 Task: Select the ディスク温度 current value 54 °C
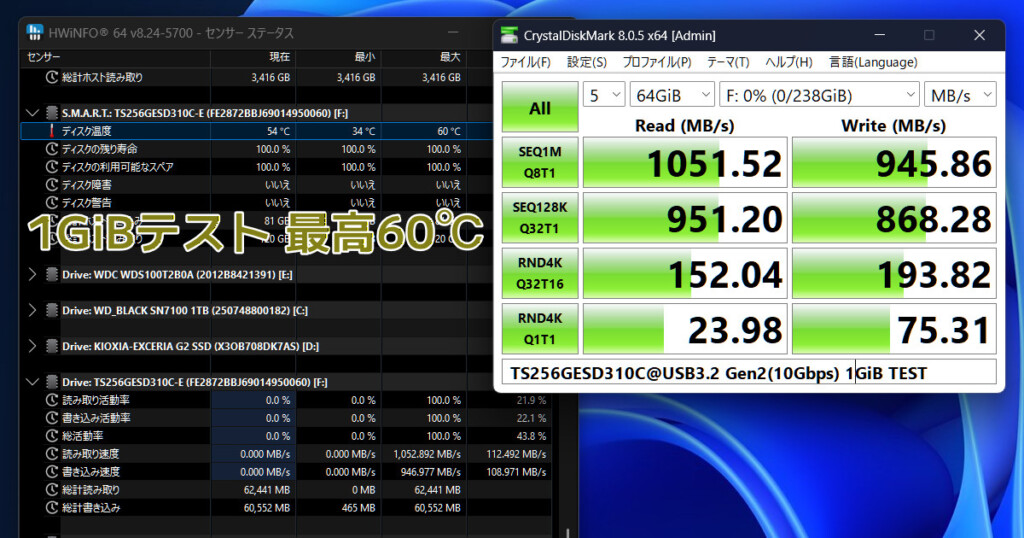pyautogui.click(x=278, y=131)
